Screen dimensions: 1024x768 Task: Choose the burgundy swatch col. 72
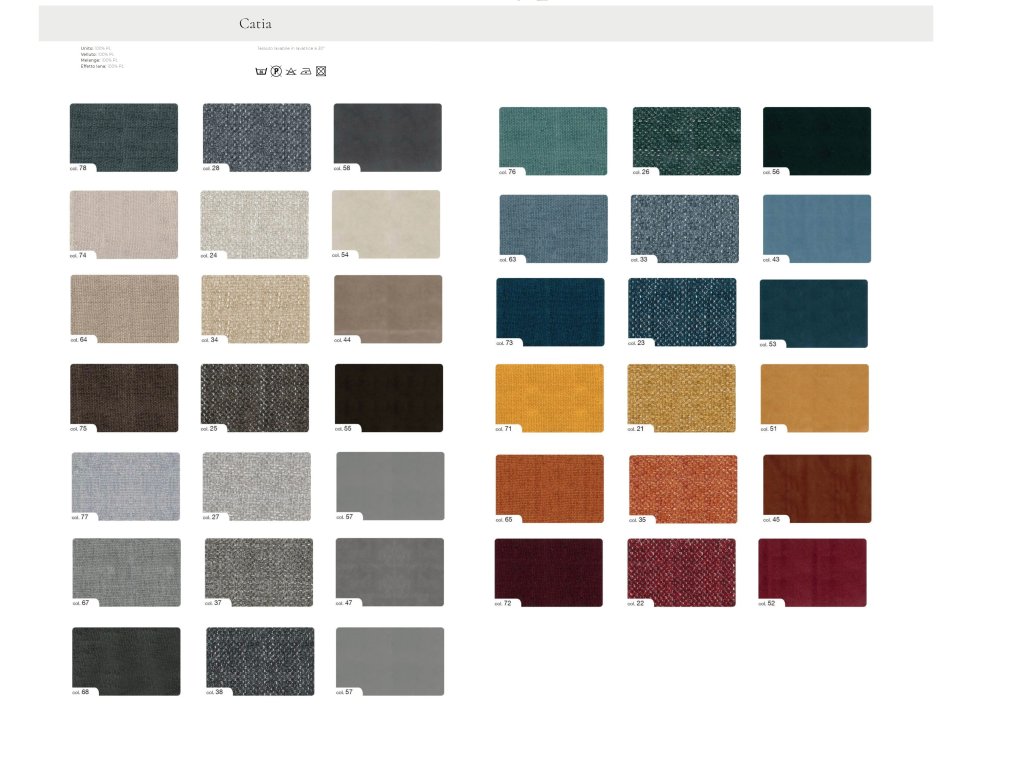(548, 572)
